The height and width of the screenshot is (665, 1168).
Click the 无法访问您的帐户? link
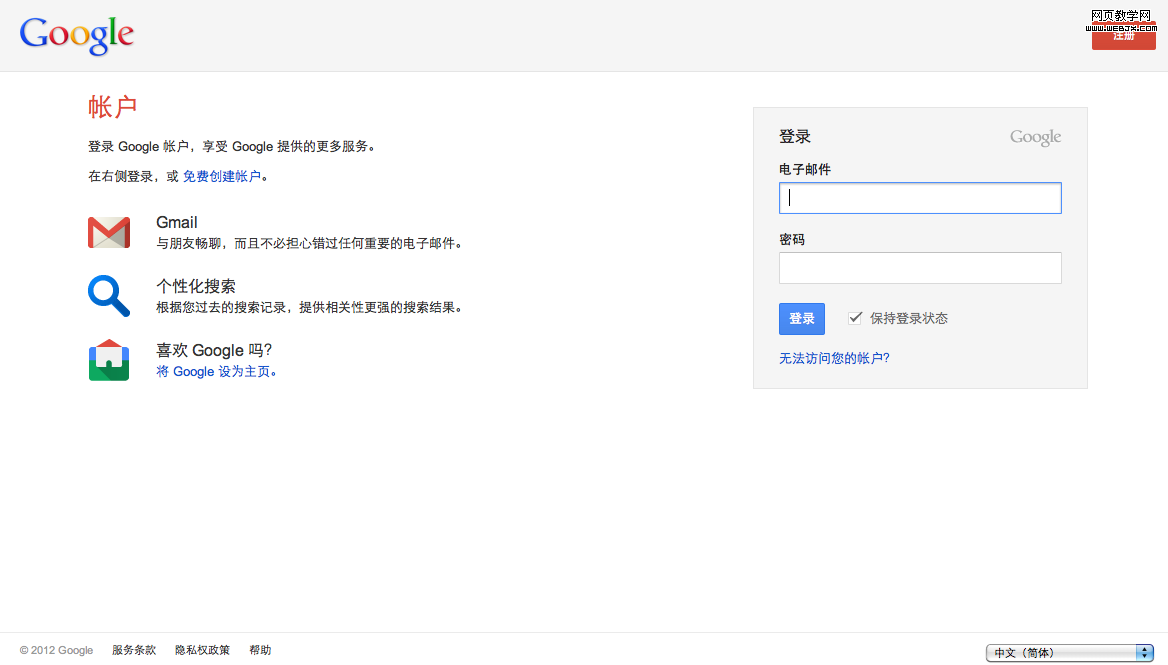point(834,358)
